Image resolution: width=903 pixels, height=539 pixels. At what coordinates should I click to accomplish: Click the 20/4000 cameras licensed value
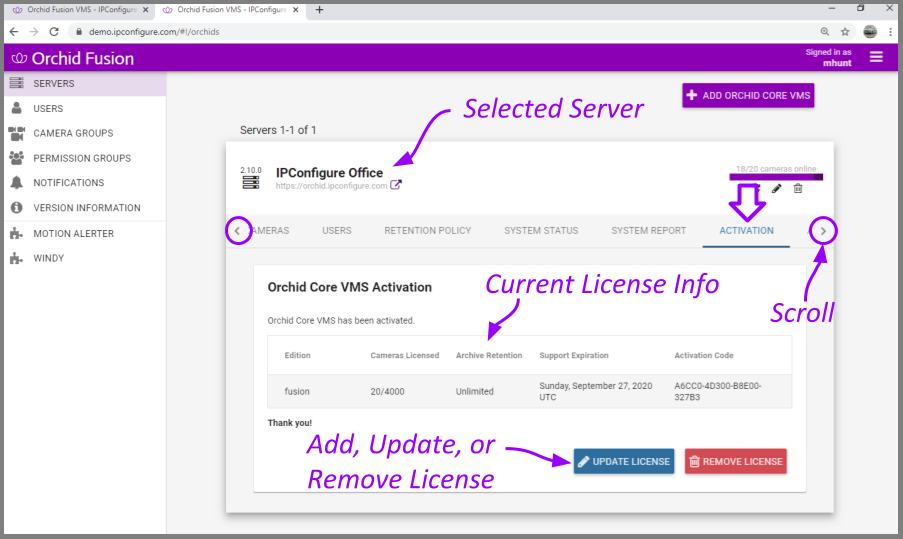387,392
